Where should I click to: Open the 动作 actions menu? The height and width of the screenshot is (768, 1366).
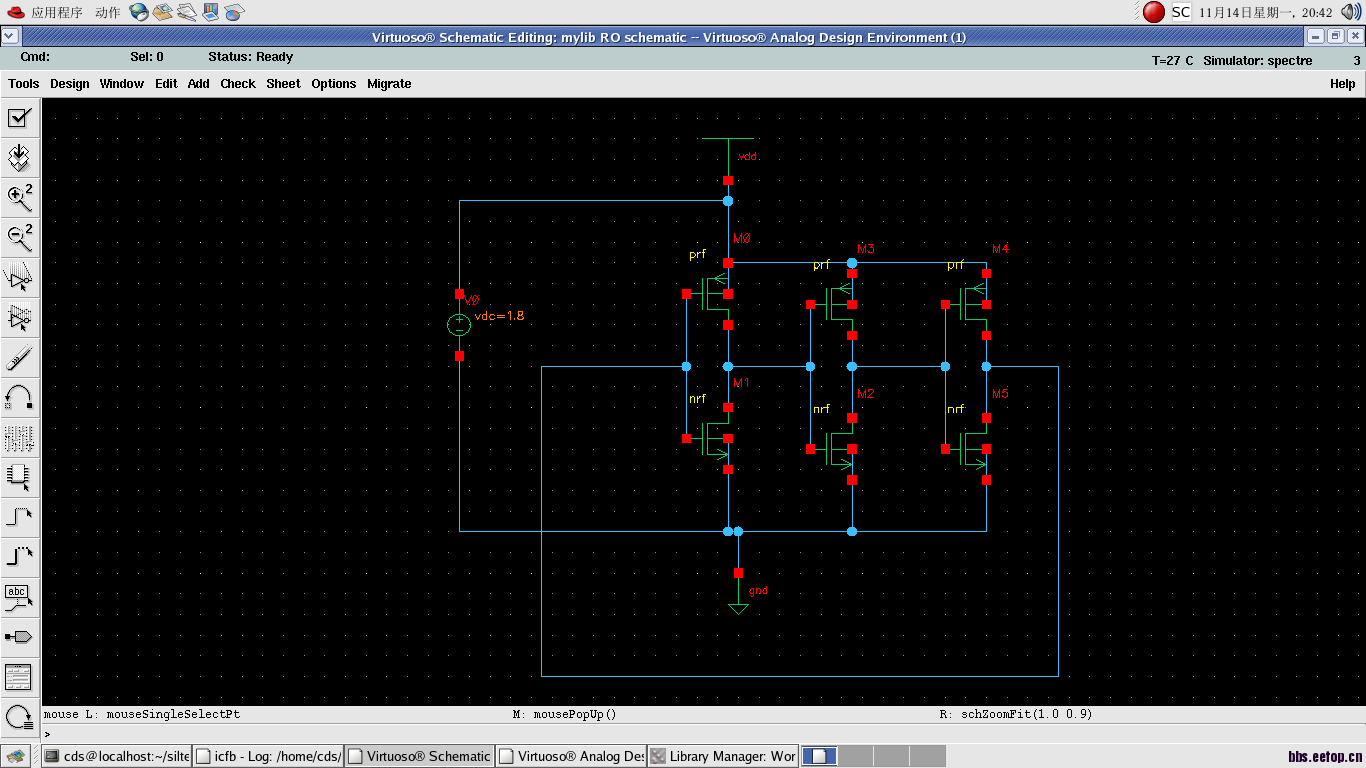[x=108, y=12]
